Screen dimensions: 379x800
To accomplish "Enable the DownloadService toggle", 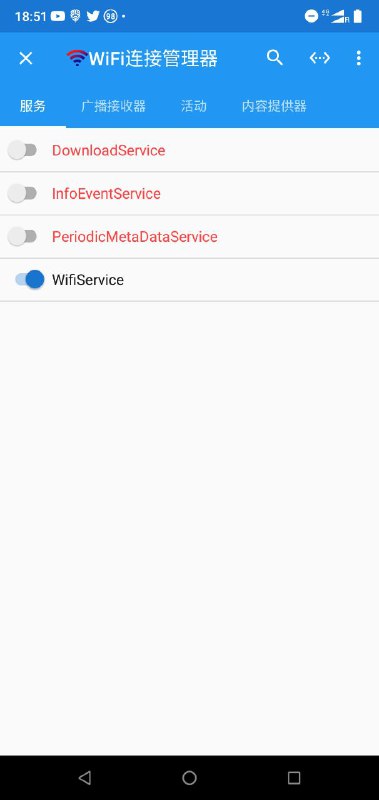I will pos(22,151).
